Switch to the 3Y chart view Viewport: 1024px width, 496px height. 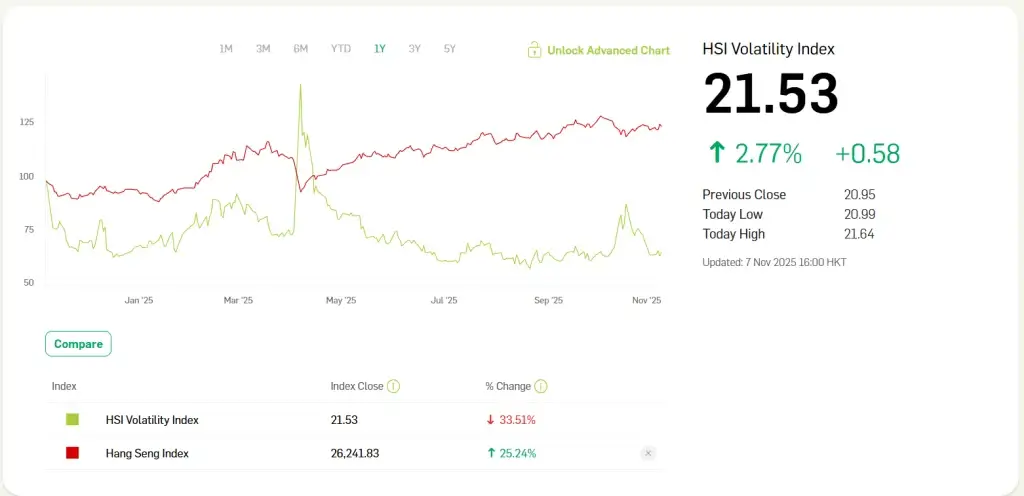(415, 48)
